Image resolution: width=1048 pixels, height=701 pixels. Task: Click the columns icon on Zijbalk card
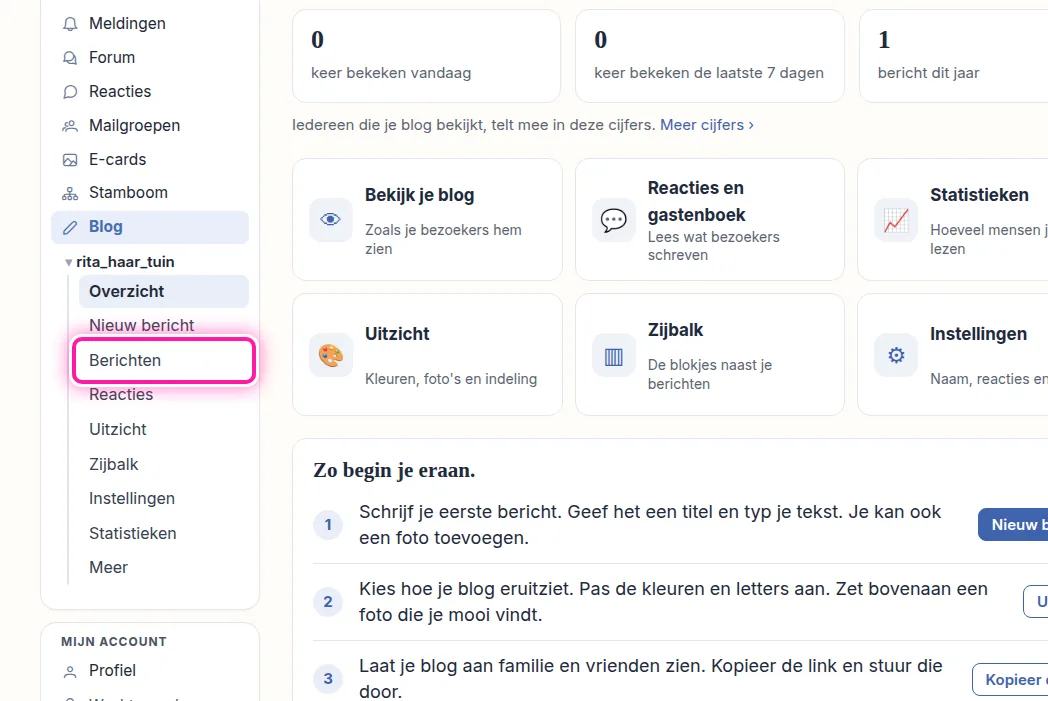(614, 355)
